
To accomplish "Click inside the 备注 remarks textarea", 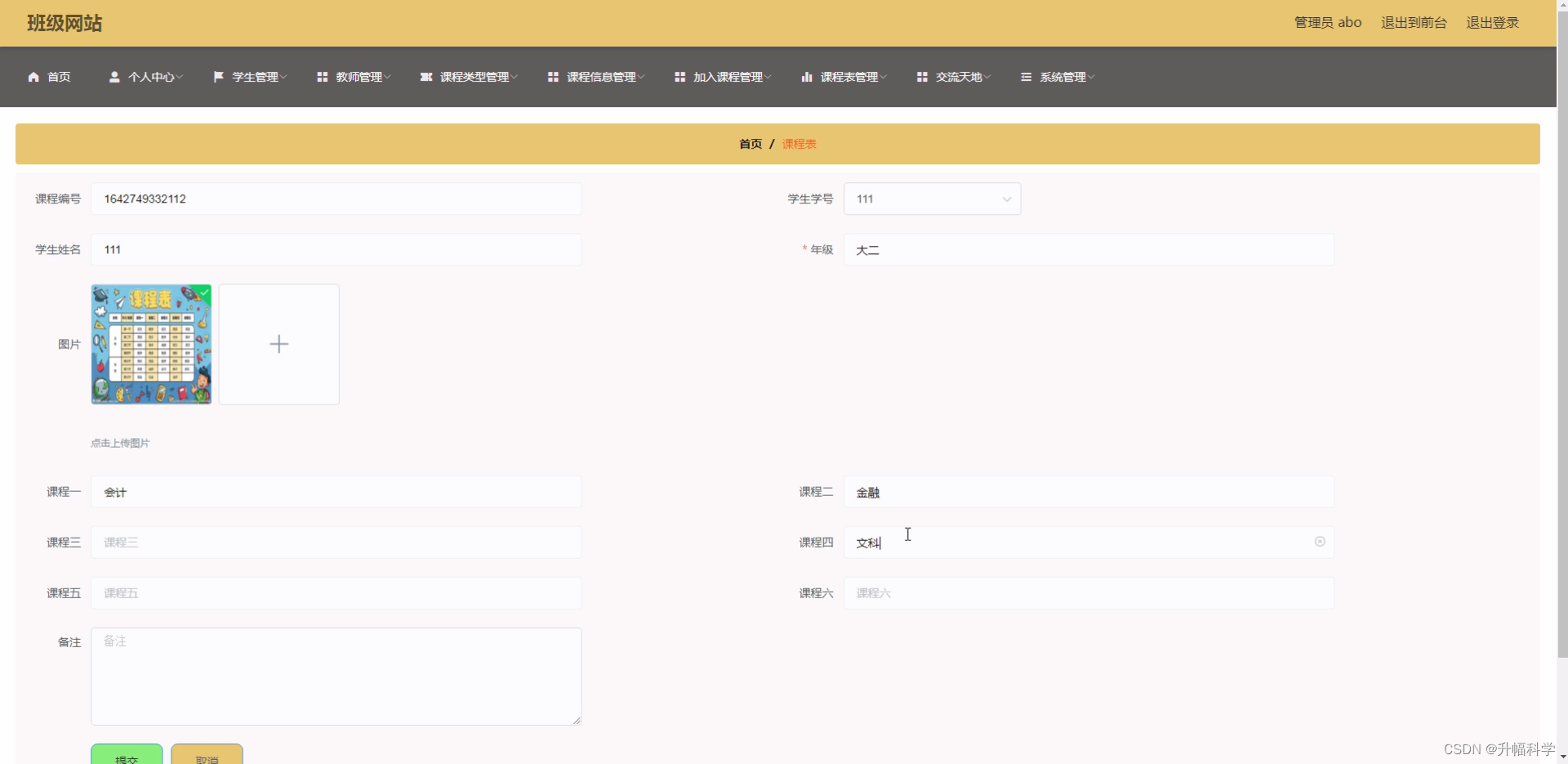I will pos(336,676).
